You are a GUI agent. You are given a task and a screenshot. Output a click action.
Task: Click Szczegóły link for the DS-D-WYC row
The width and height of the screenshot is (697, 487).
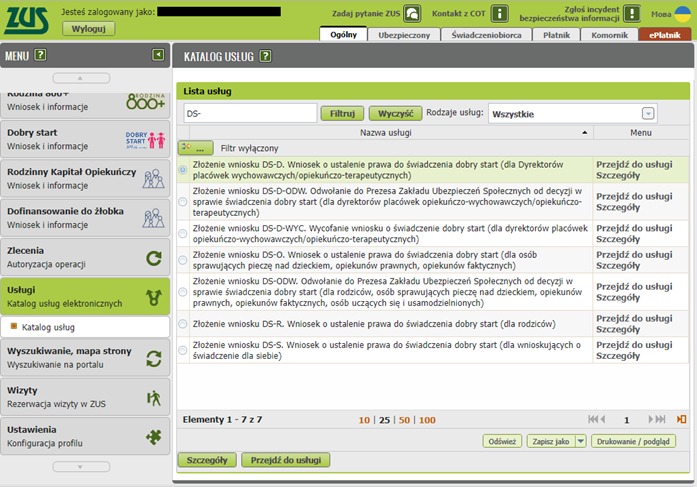click(x=618, y=239)
